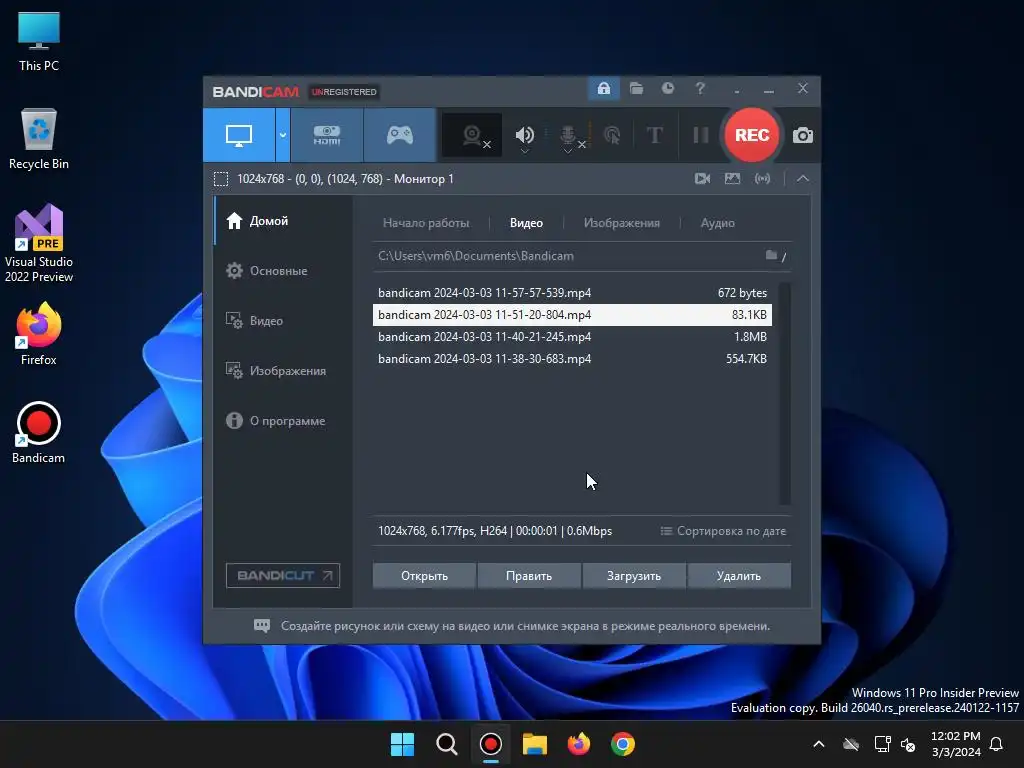1024x768 pixels.
Task: Open Chrome from taskbar
Action: click(622, 744)
